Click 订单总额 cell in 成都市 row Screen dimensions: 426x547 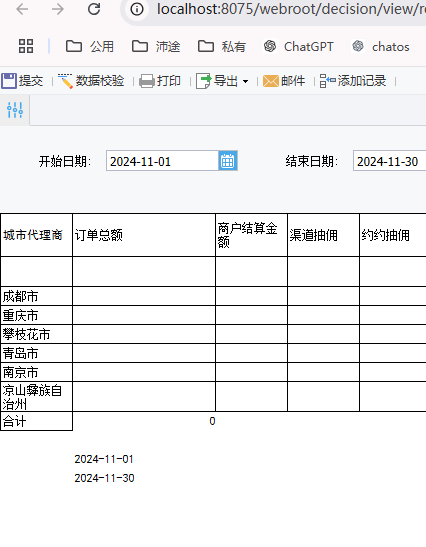pyautogui.click(x=144, y=297)
